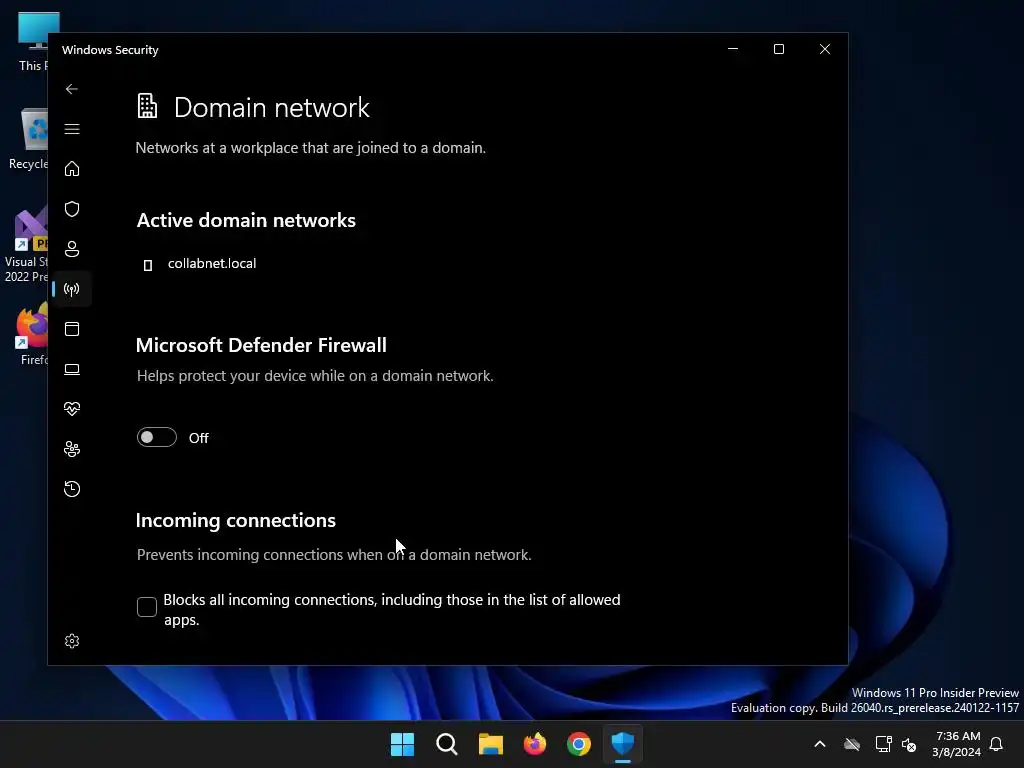The height and width of the screenshot is (768, 1024).
Task: Open the hamburger navigation menu
Action: tap(72, 129)
